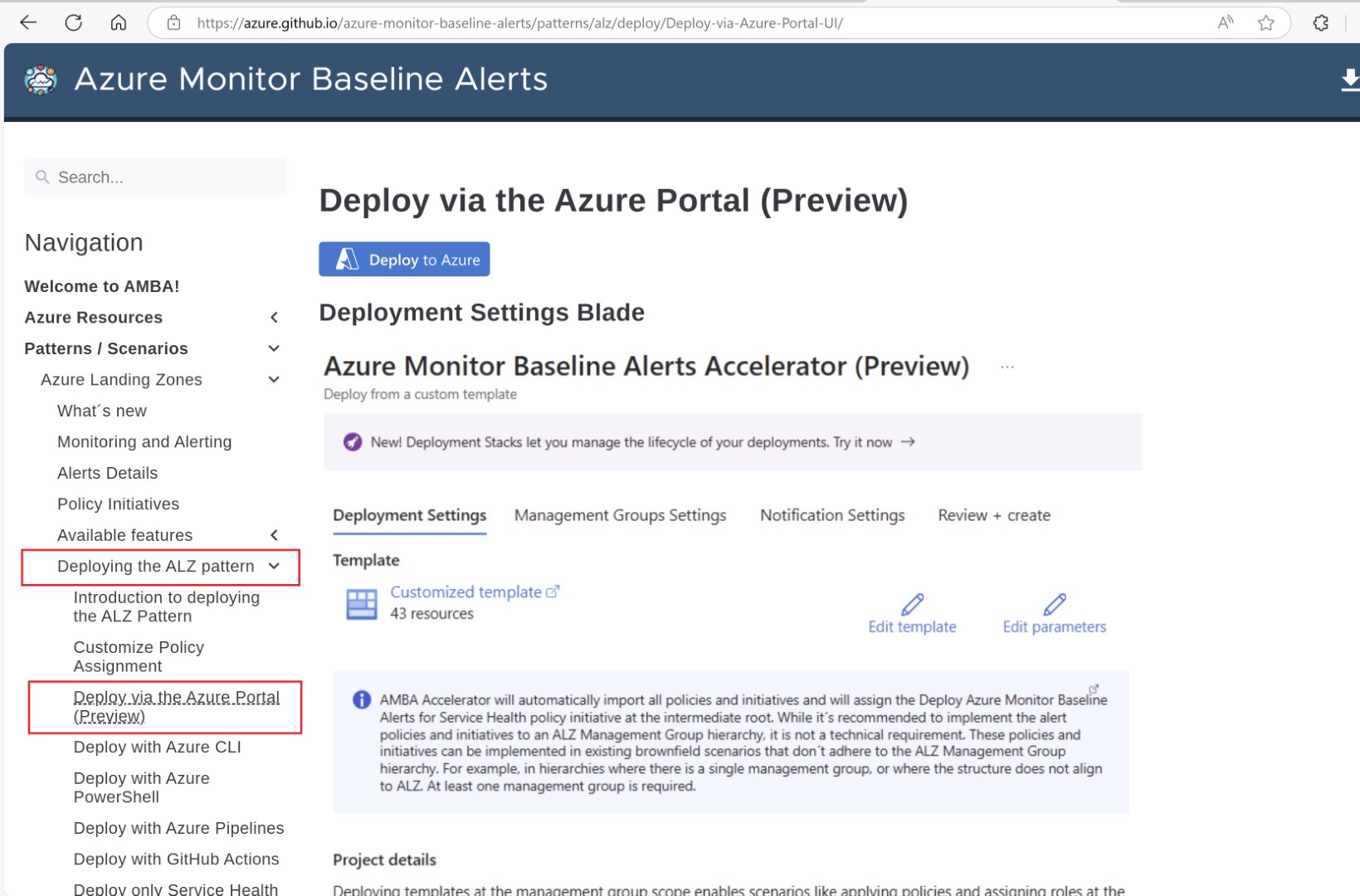
Task: Click the Deploy to Azure button
Action: 404,259
